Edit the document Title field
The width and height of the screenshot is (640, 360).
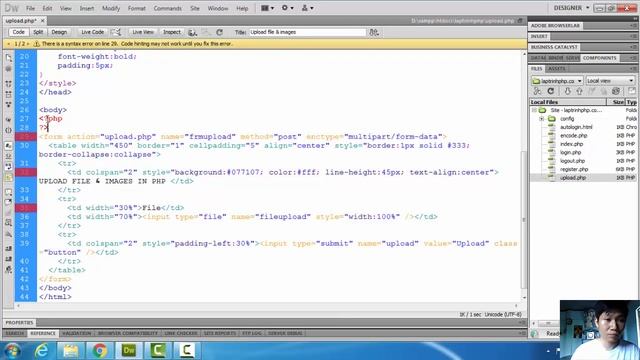tap(308, 32)
